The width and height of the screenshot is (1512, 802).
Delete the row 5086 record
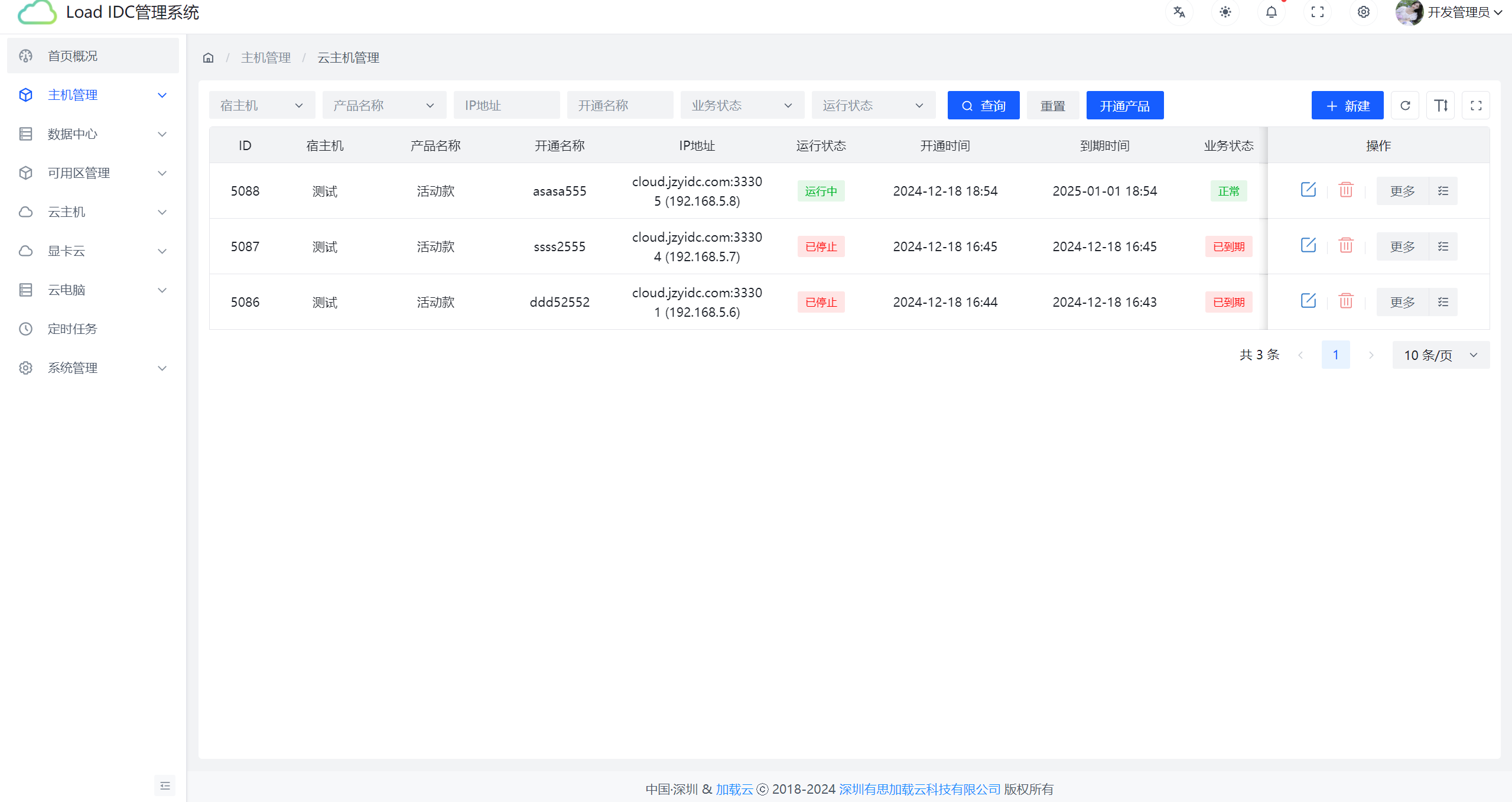point(1346,301)
